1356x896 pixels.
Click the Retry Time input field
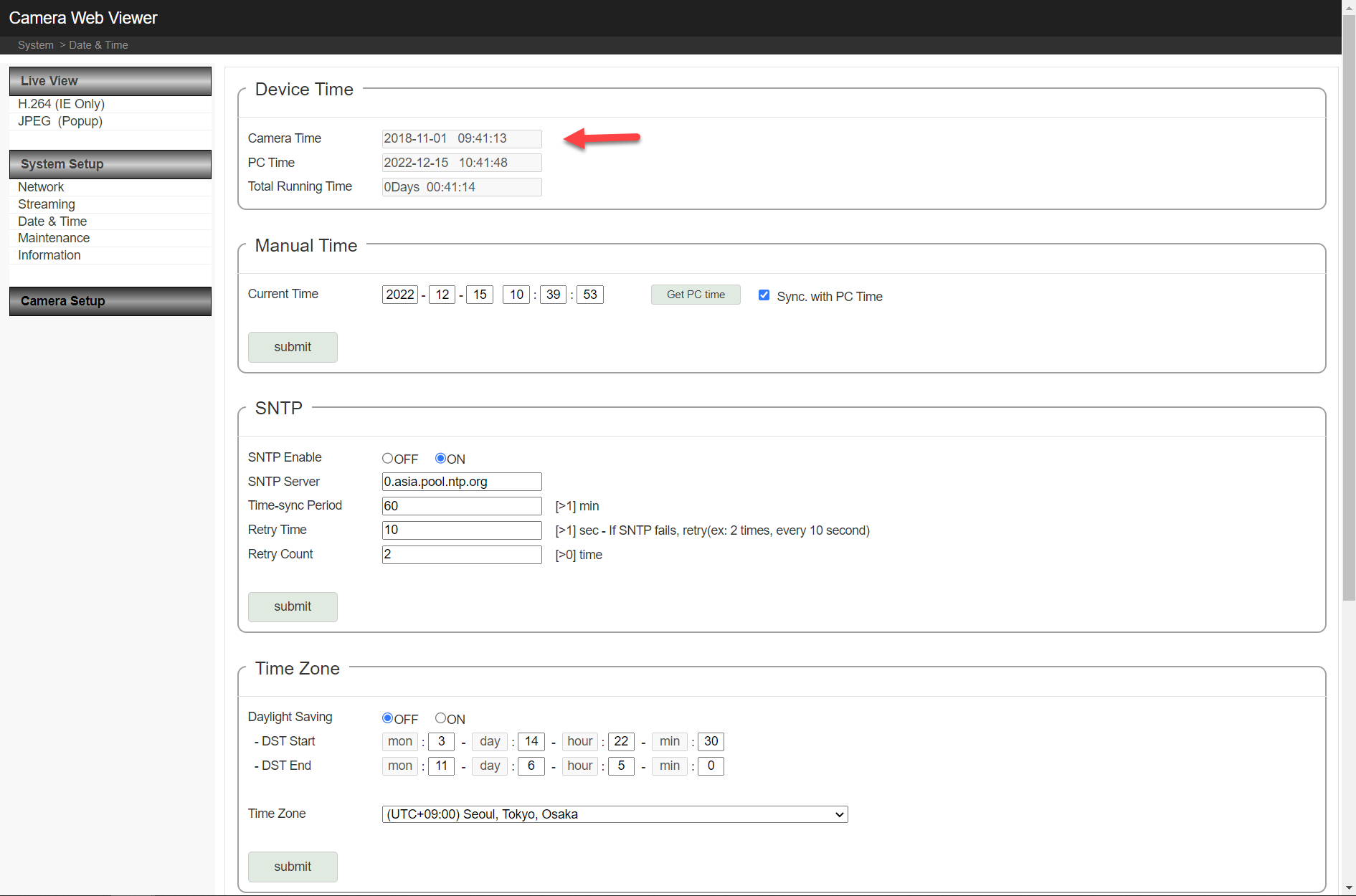(462, 530)
